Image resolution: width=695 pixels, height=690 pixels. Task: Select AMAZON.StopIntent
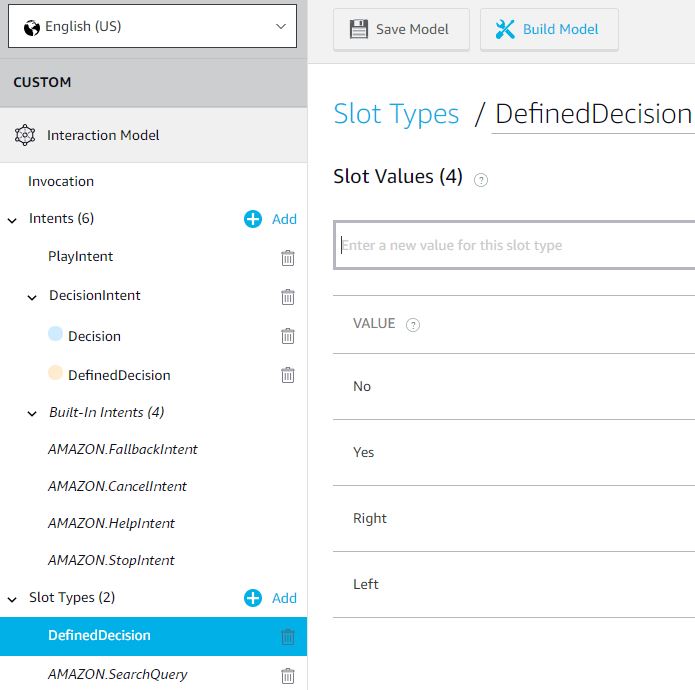(x=111, y=560)
